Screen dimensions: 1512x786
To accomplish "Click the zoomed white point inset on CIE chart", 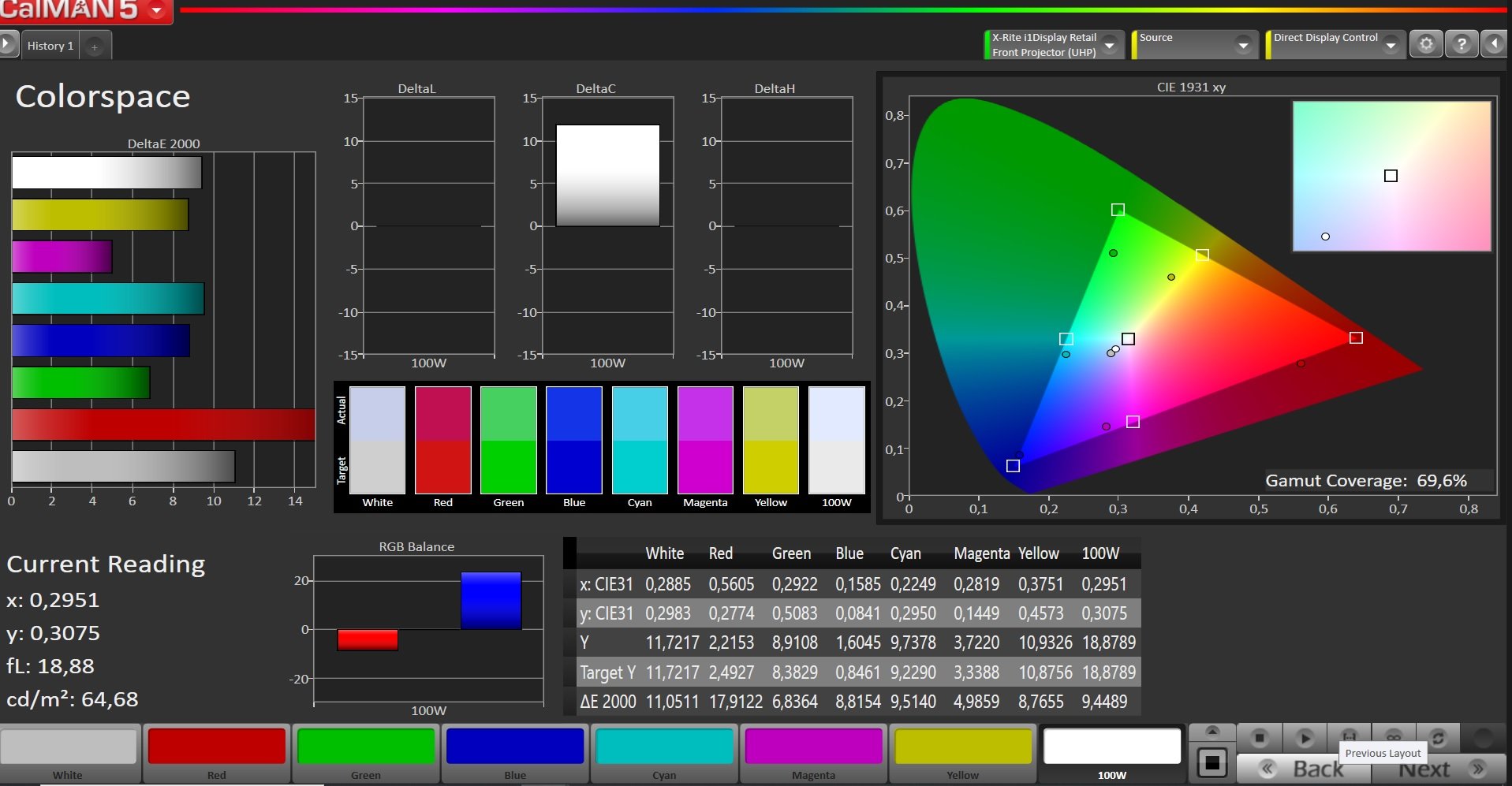I will coord(1391,176).
